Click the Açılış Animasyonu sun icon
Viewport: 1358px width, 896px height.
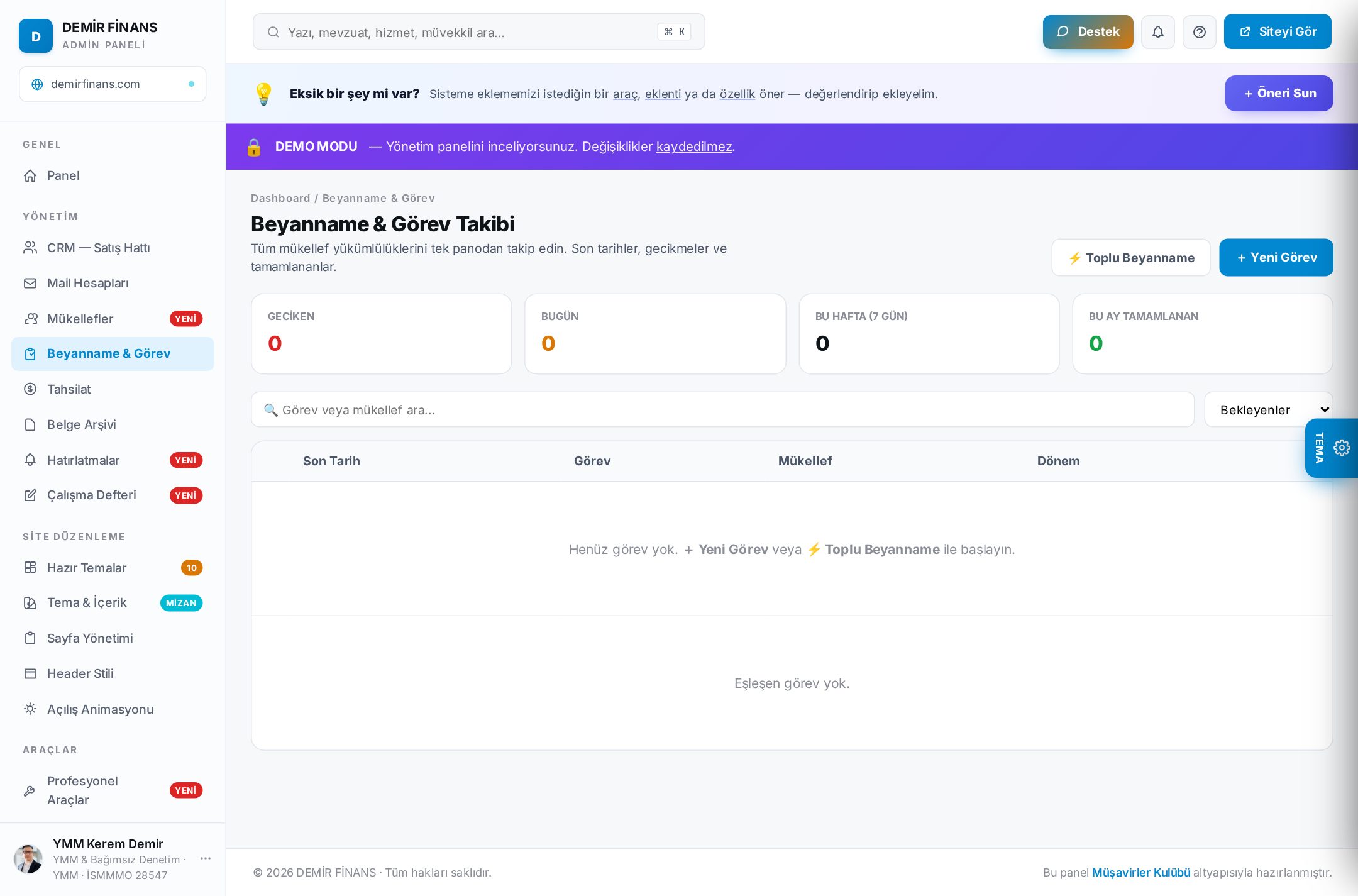click(30, 709)
